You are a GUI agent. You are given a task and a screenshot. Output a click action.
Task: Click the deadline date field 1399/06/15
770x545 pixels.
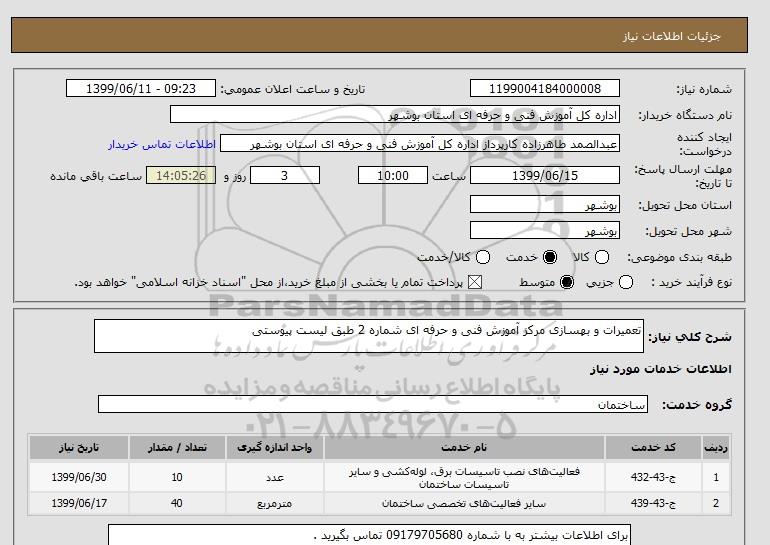pyautogui.click(x=545, y=175)
